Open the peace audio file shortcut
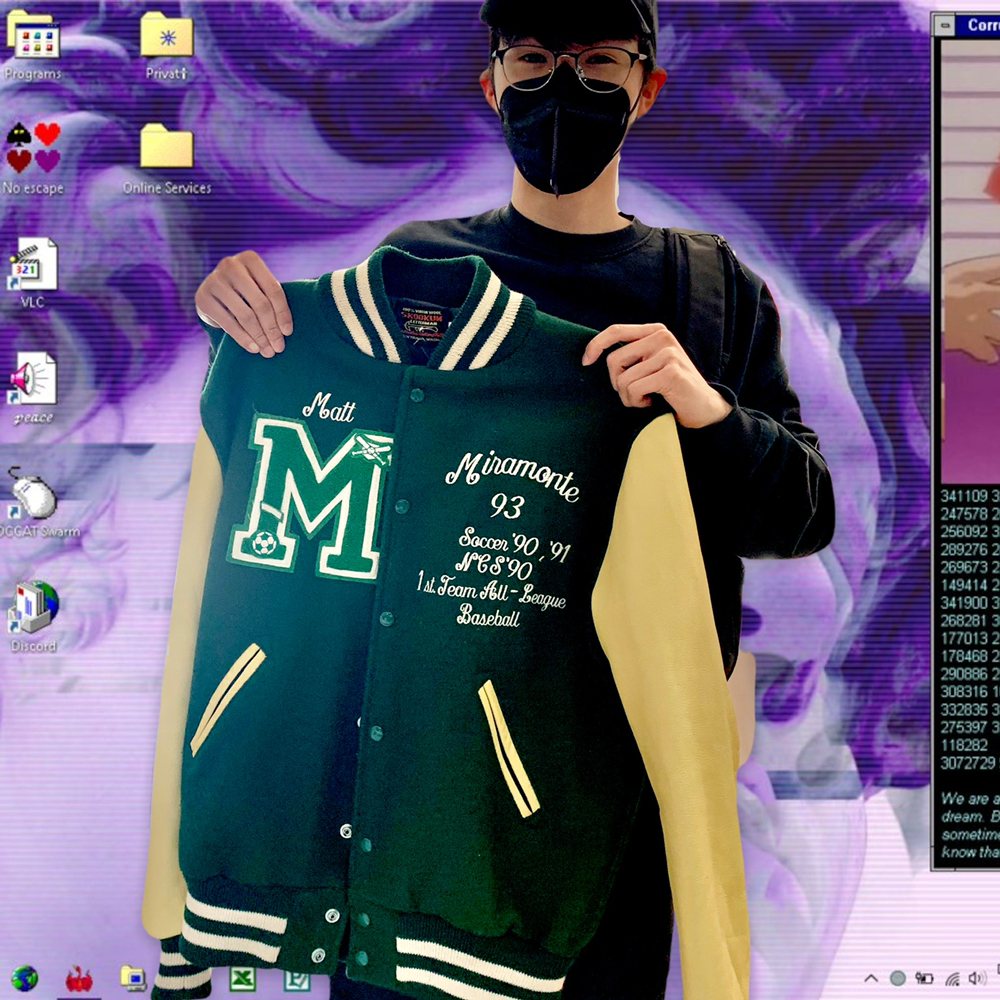1000x1000 pixels. point(33,380)
